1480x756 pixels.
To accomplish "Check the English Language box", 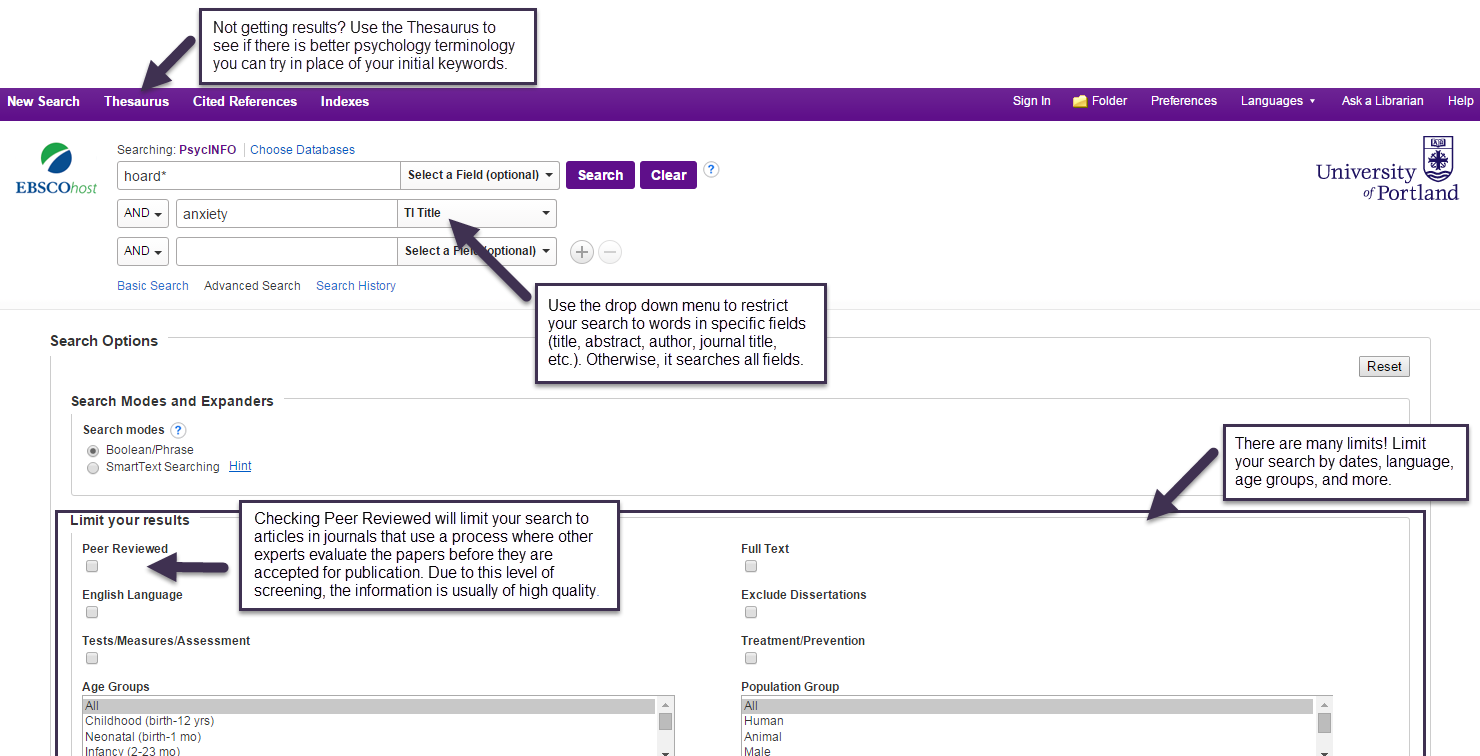I will tap(92, 612).
